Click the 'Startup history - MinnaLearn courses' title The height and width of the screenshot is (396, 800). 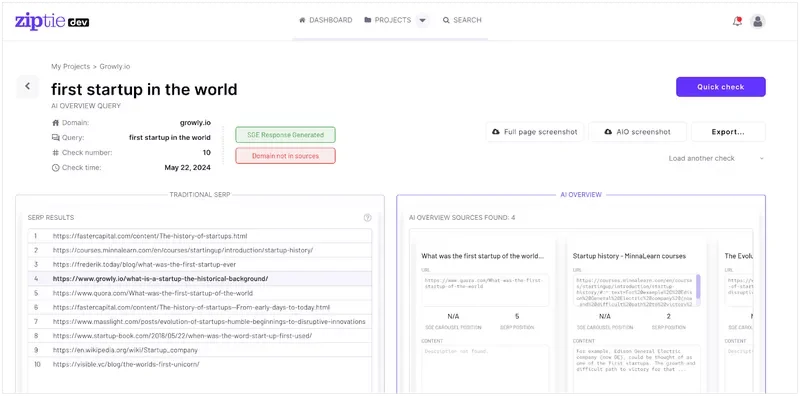[629, 256]
